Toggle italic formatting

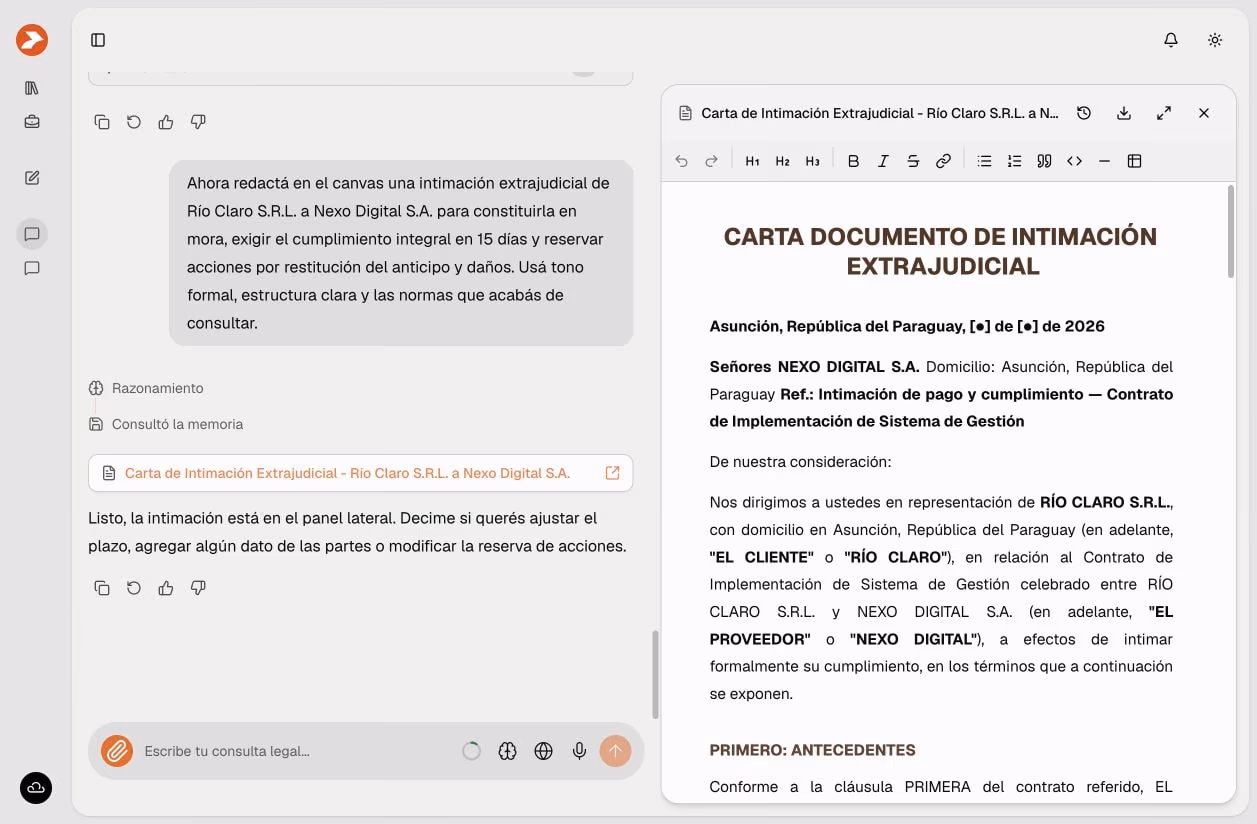point(883,161)
